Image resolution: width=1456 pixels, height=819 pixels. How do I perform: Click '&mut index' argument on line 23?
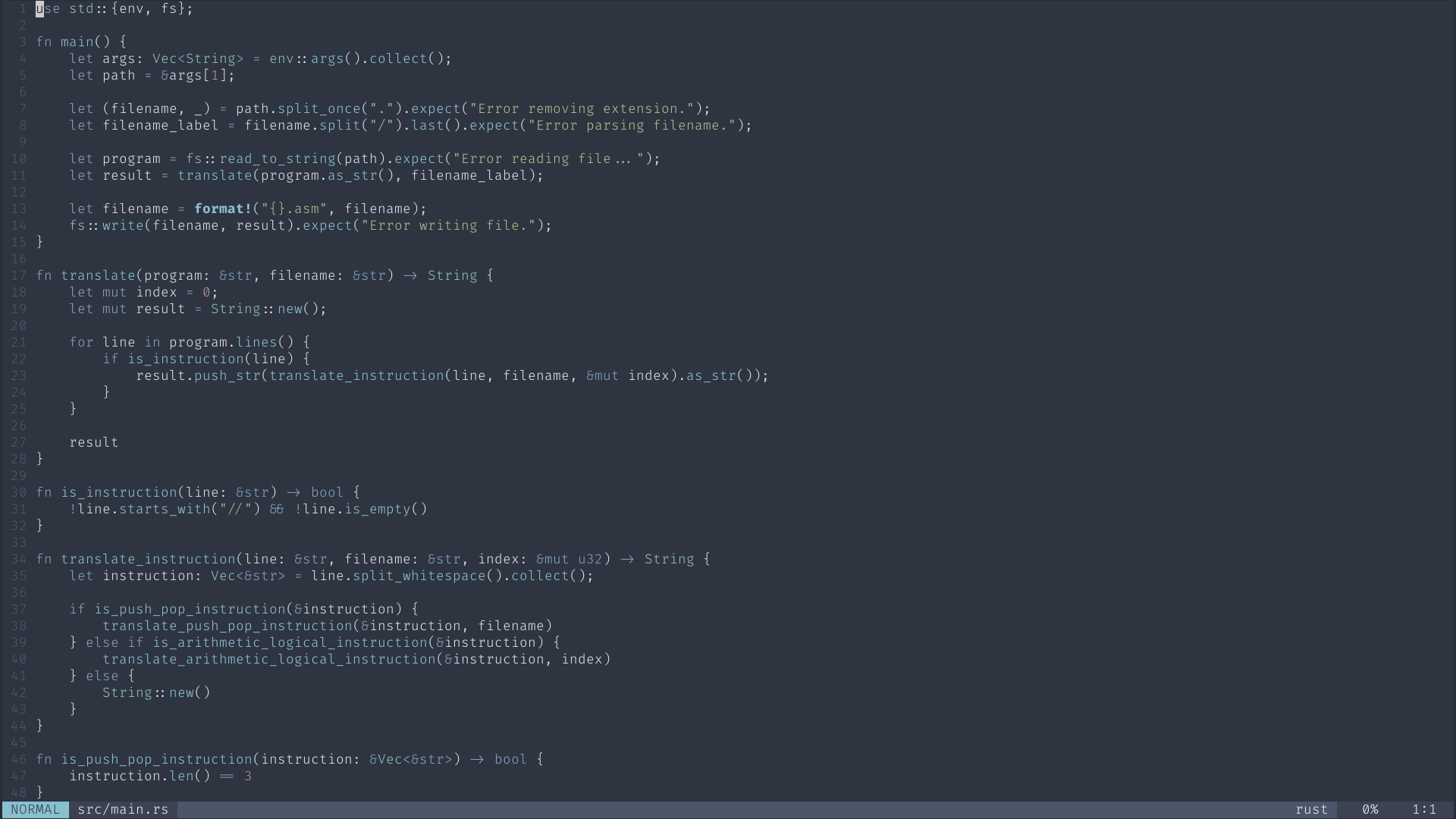pyautogui.click(x=628, y=375)
